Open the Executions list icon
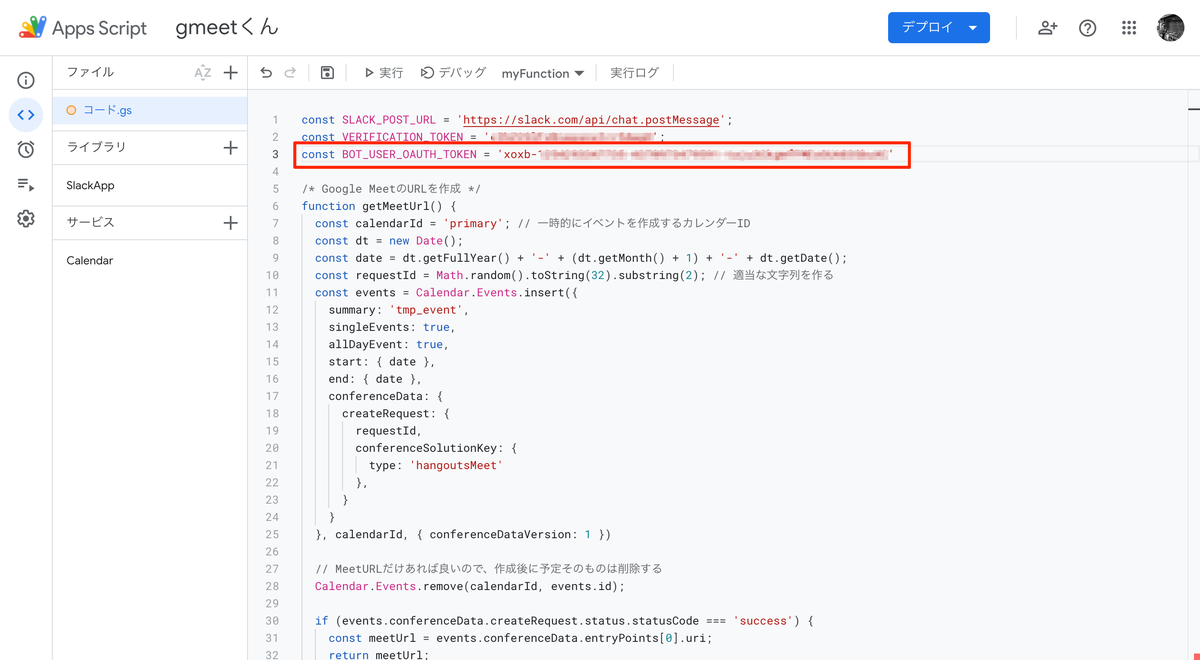The image size is (1200, 660). coord(26,185)
